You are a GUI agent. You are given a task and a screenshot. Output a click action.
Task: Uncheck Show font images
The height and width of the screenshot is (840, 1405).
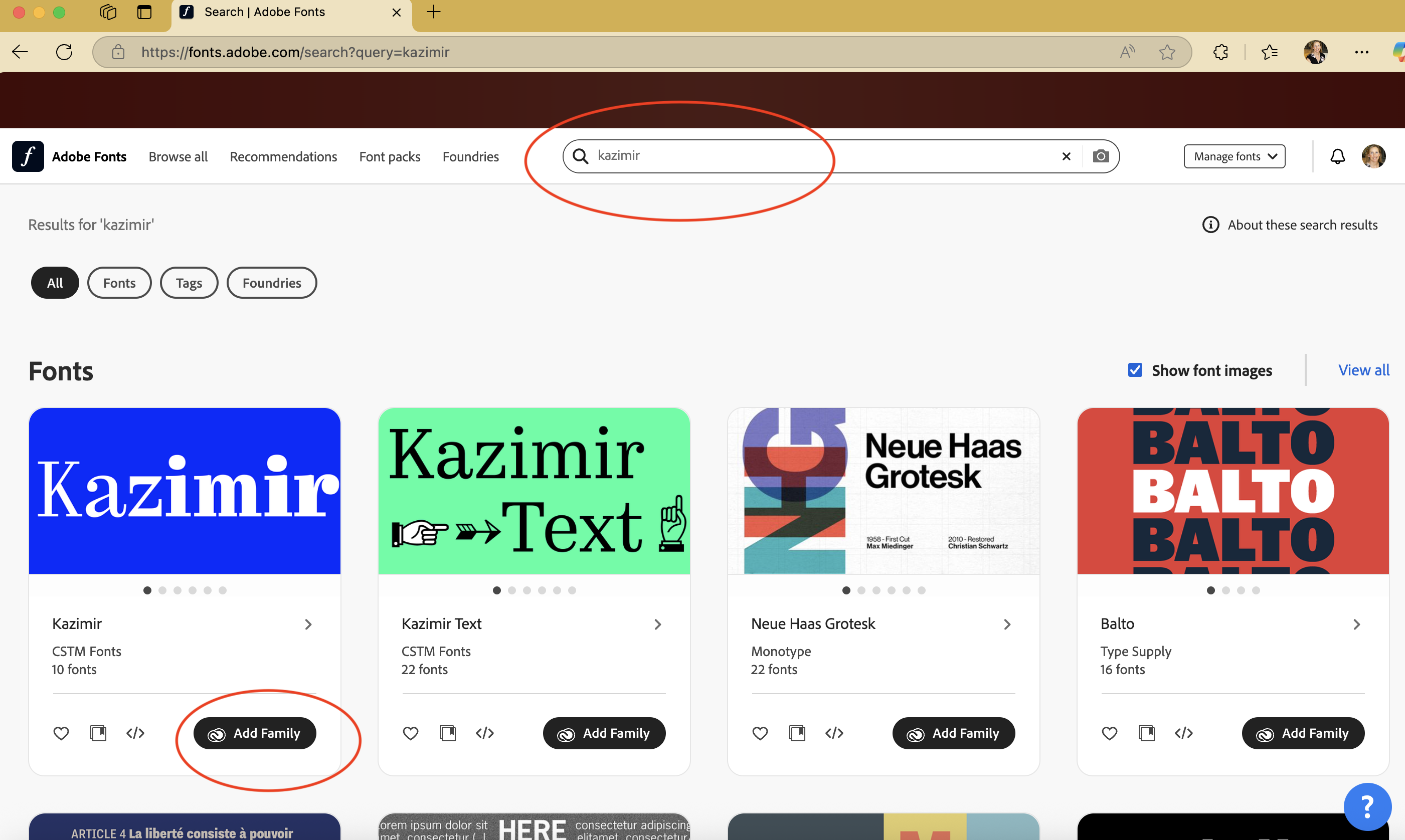coord(1135,370)
